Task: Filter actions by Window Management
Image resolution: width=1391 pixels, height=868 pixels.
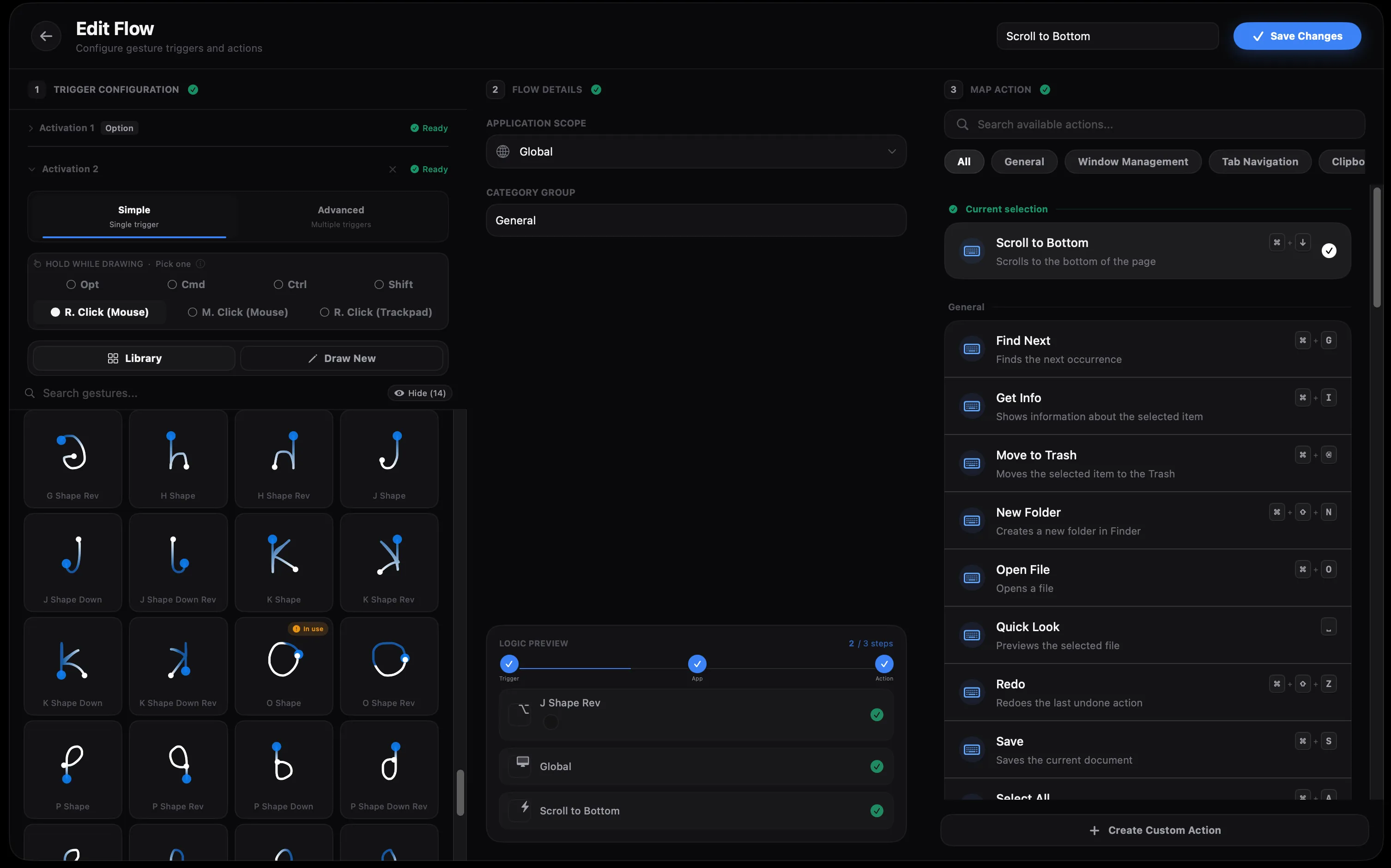Action: (x=1133, y=162)
